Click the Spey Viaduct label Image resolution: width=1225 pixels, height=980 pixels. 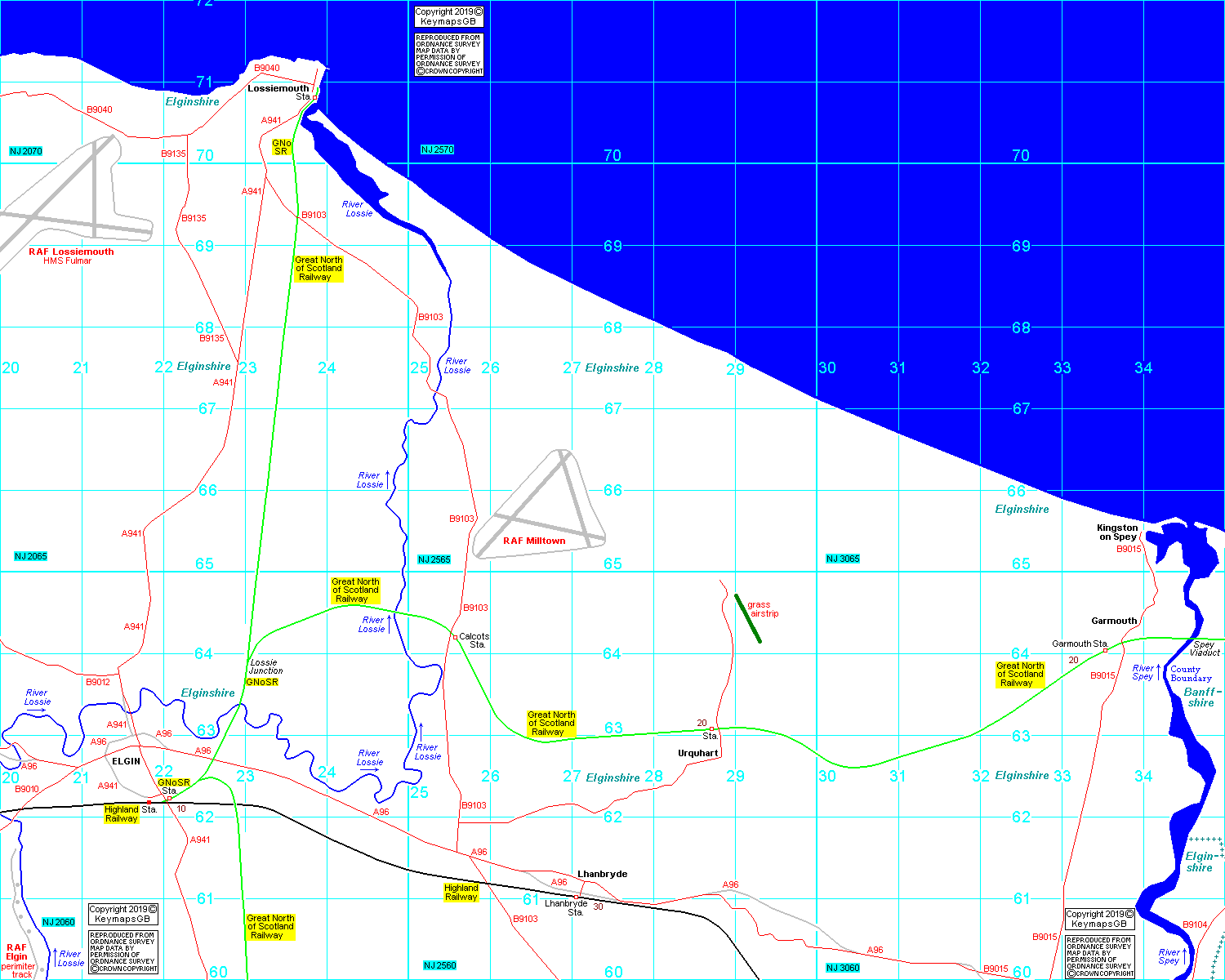tap(1205, 648)
